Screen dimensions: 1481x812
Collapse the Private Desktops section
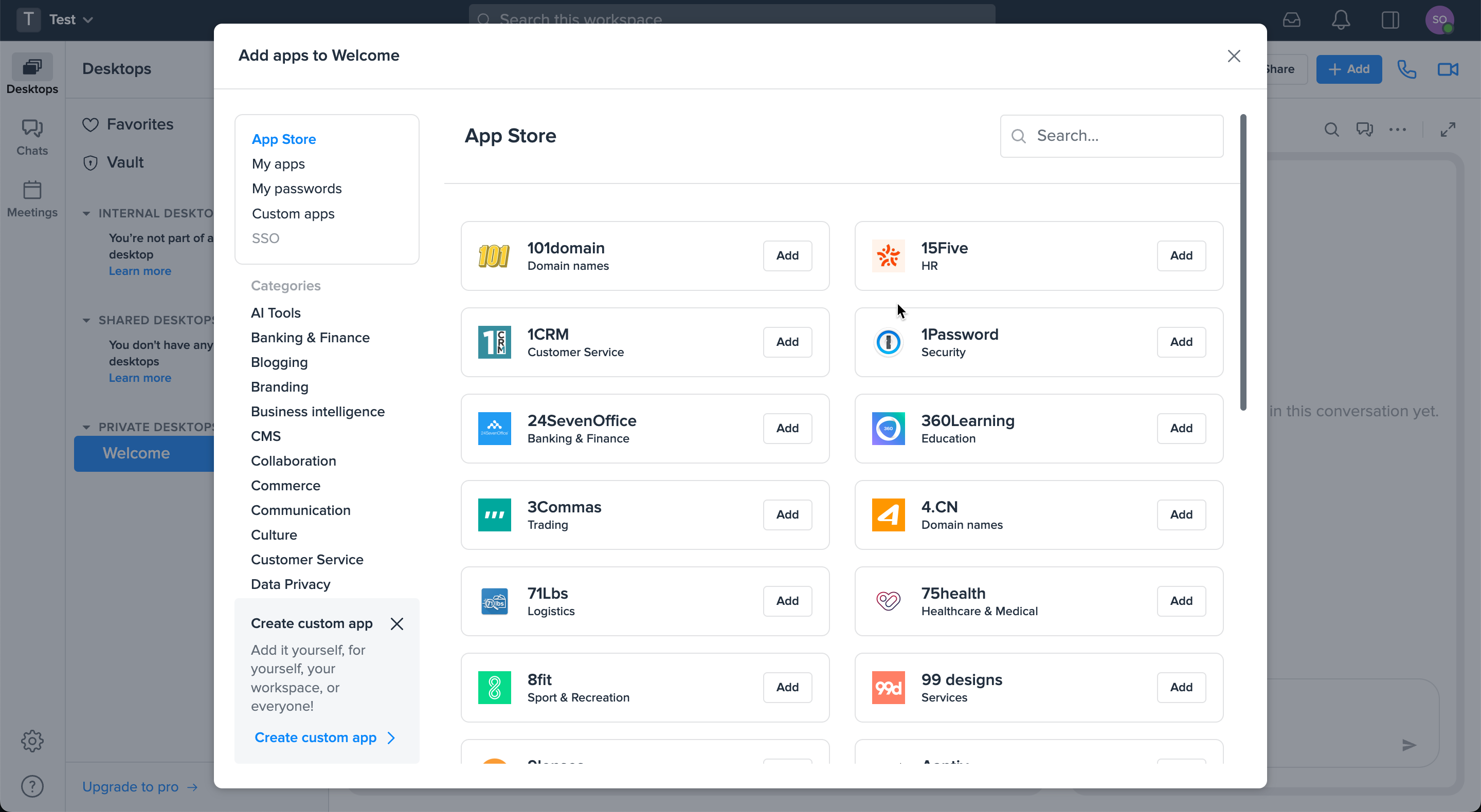pyautogui.click(x=86, y=427)
